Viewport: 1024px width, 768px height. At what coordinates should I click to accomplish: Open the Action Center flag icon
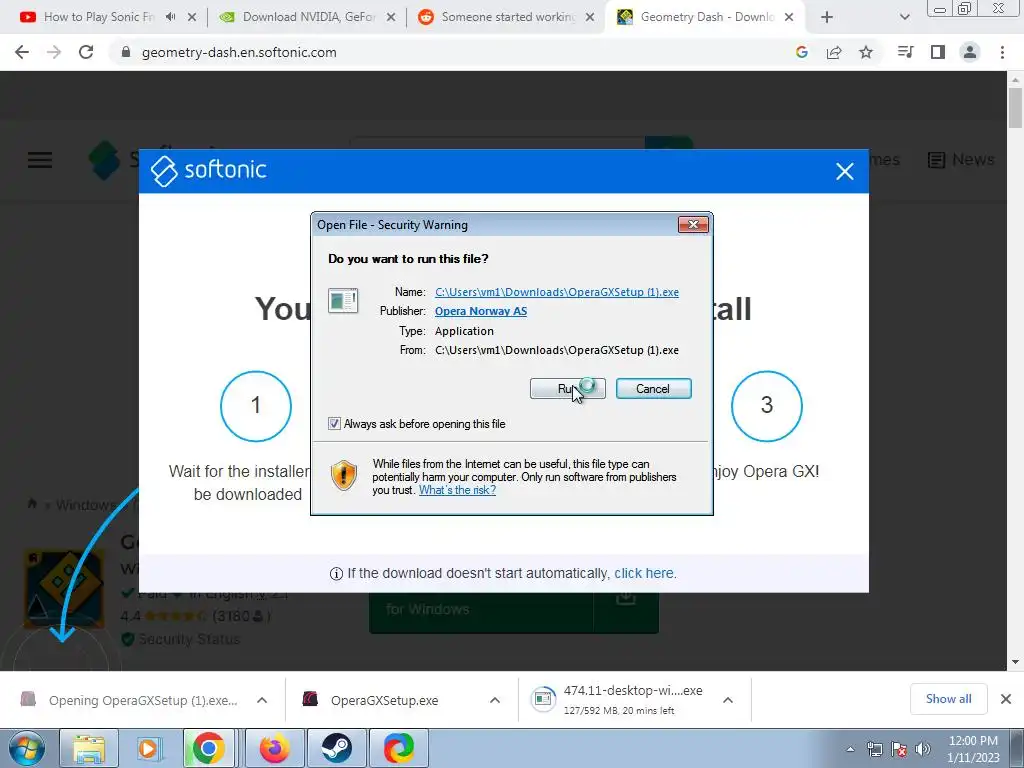click(x=899, y=749)
